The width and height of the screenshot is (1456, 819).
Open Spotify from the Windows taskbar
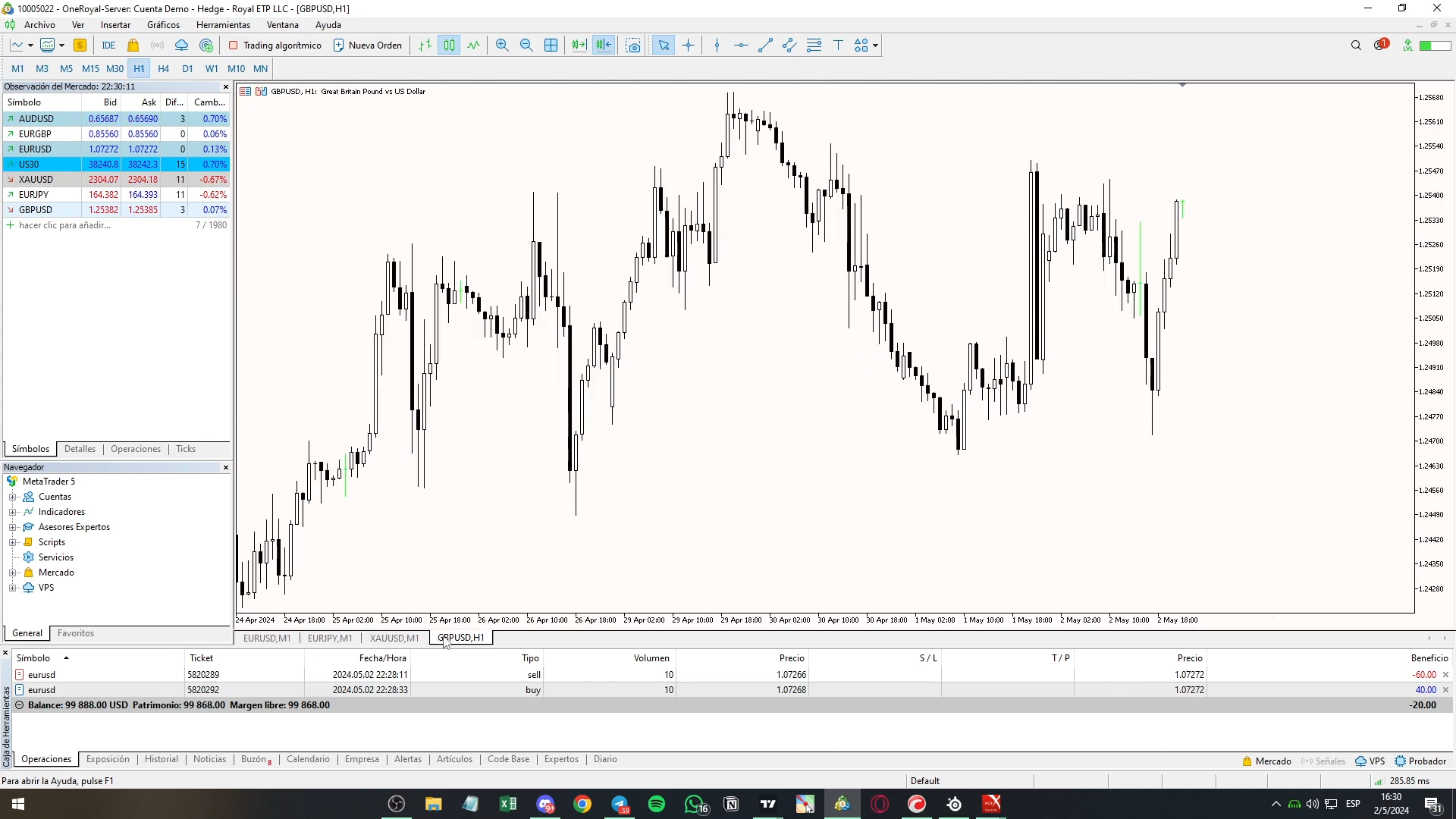tap(657, 804)
